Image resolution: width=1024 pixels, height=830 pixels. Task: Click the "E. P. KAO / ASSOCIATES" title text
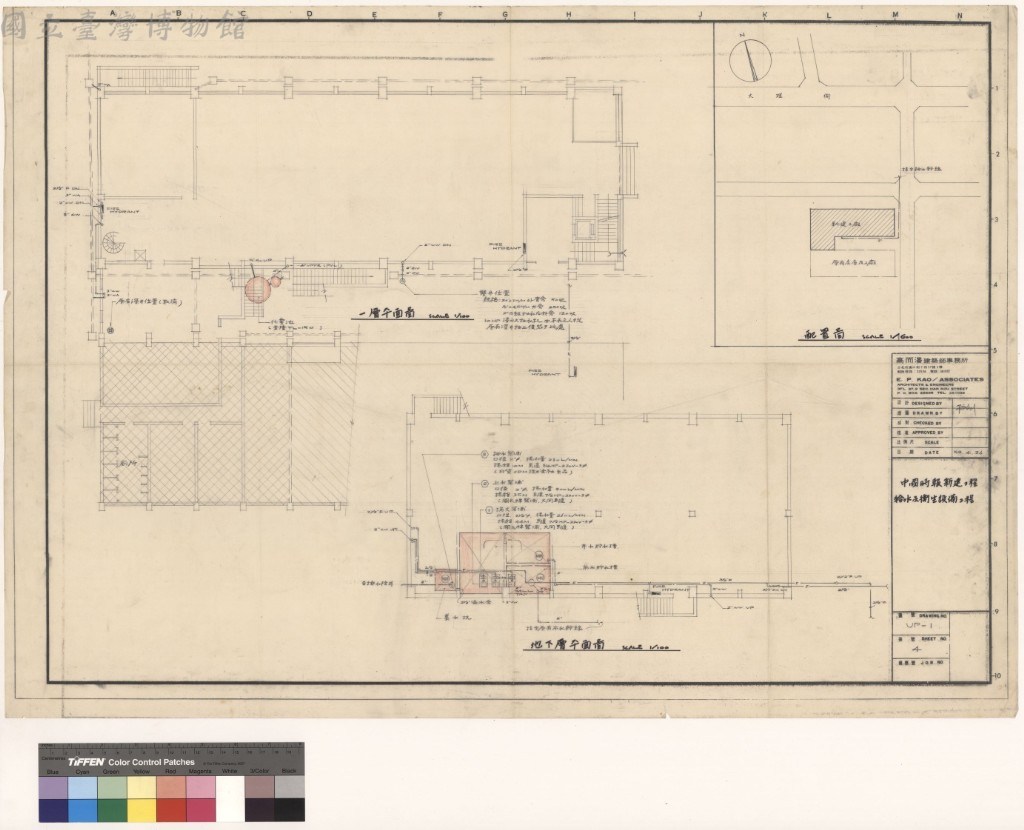pos(939,379)
